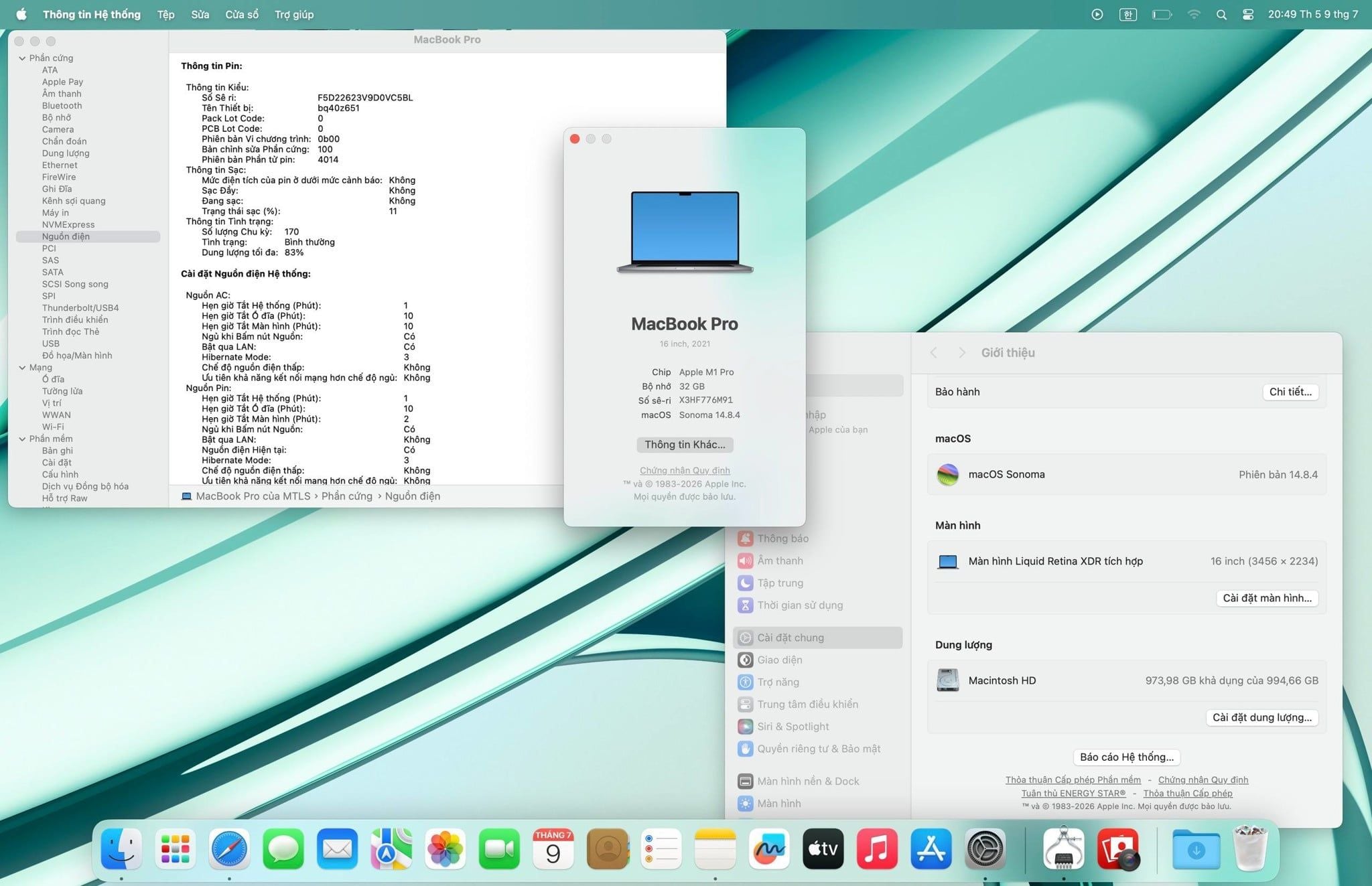Image resolution: width=1372 pixels, height=886 pixels.
Task: Go forward in Giới thiệu settings pane
Action: pyautogui.click(x=962, y=353)
